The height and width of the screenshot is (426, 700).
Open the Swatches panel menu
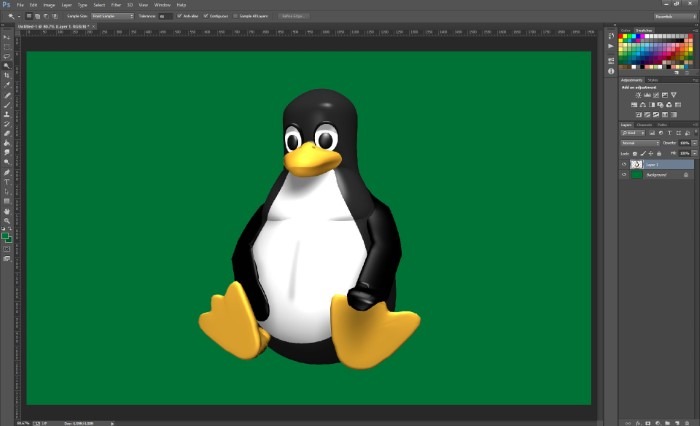695,30
